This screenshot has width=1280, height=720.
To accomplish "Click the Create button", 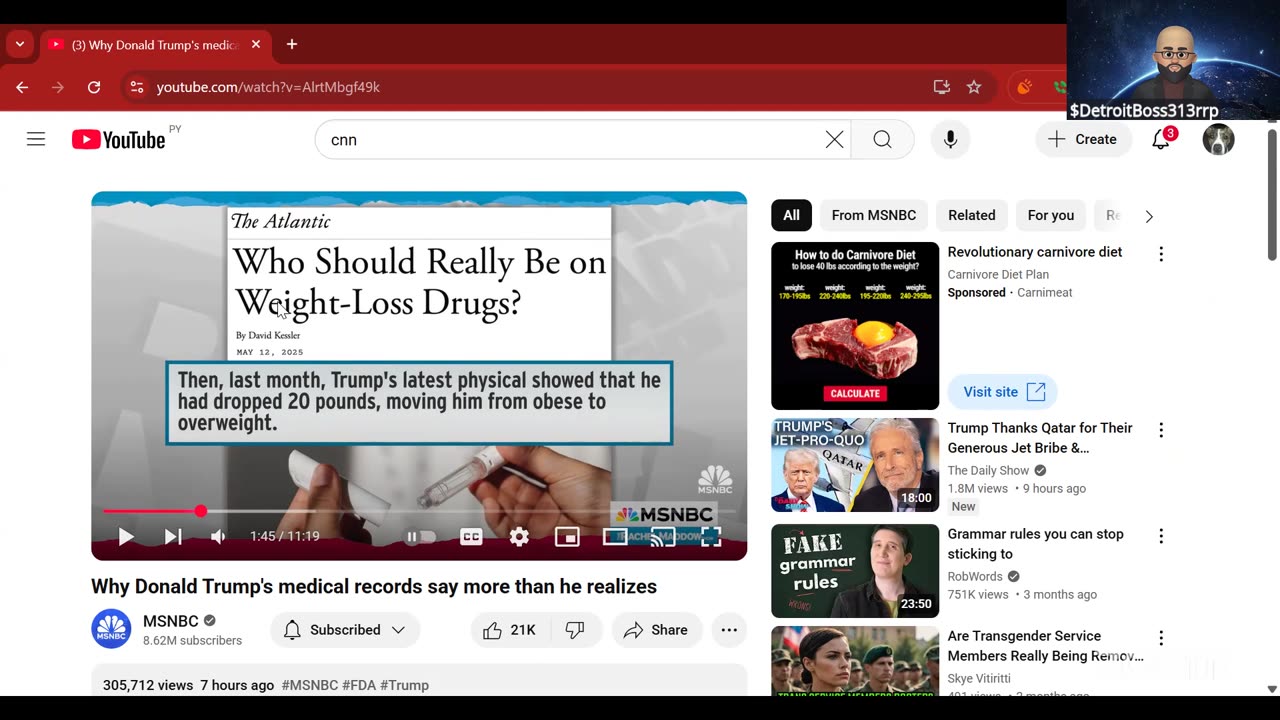I will click(1083, 140).
